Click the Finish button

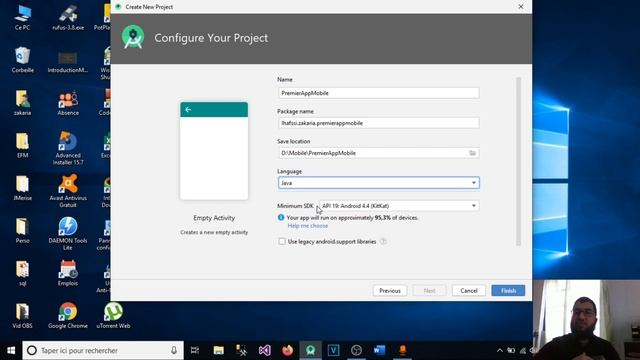(x=508, y=291)
